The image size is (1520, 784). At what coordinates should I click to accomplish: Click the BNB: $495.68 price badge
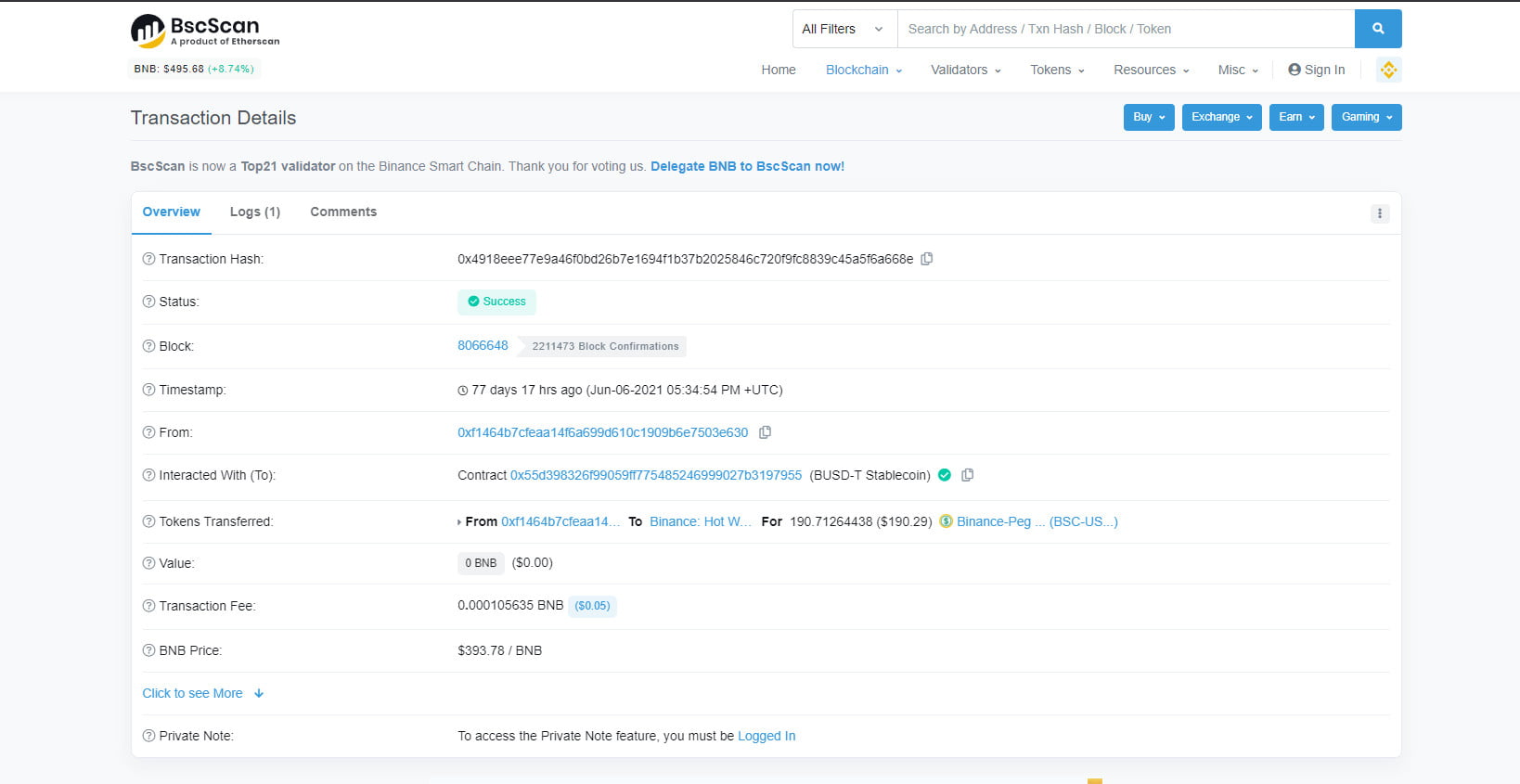pyautogui.click(x=194, y=69)
